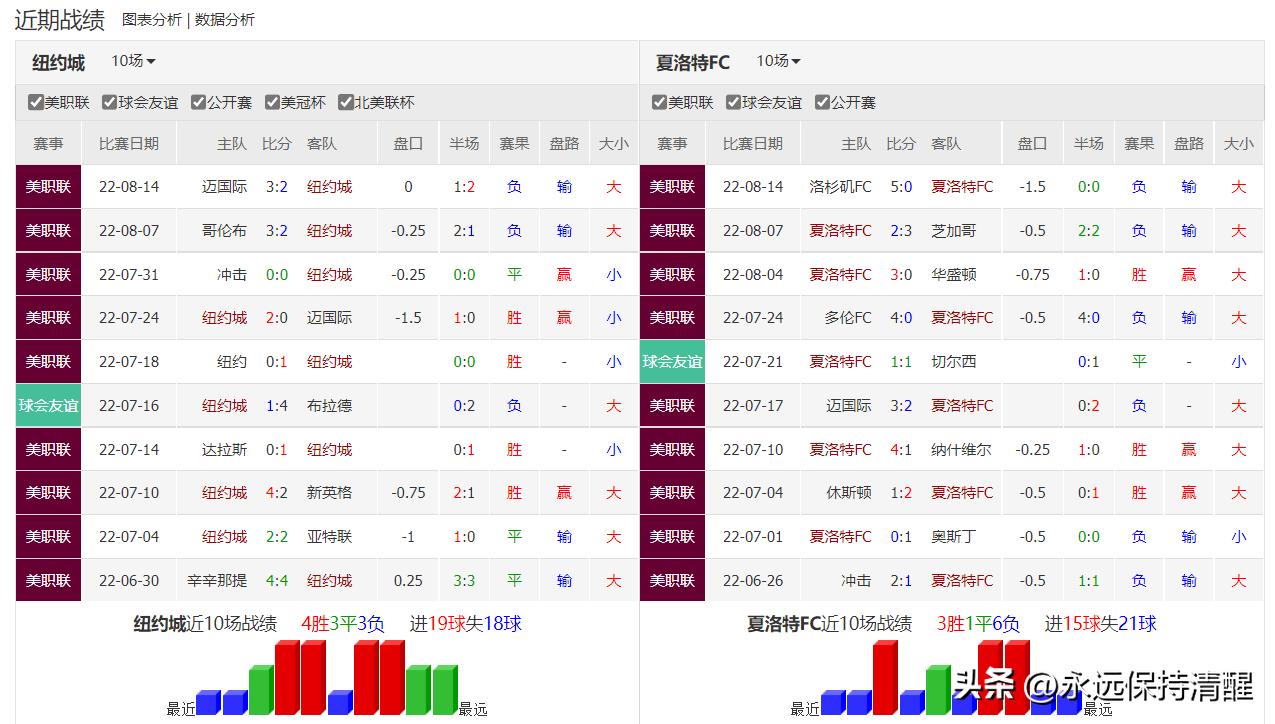Open 迈国际 team link in 22-08-14 纽约城 row

pyautogui.click(x=225, y=187)
